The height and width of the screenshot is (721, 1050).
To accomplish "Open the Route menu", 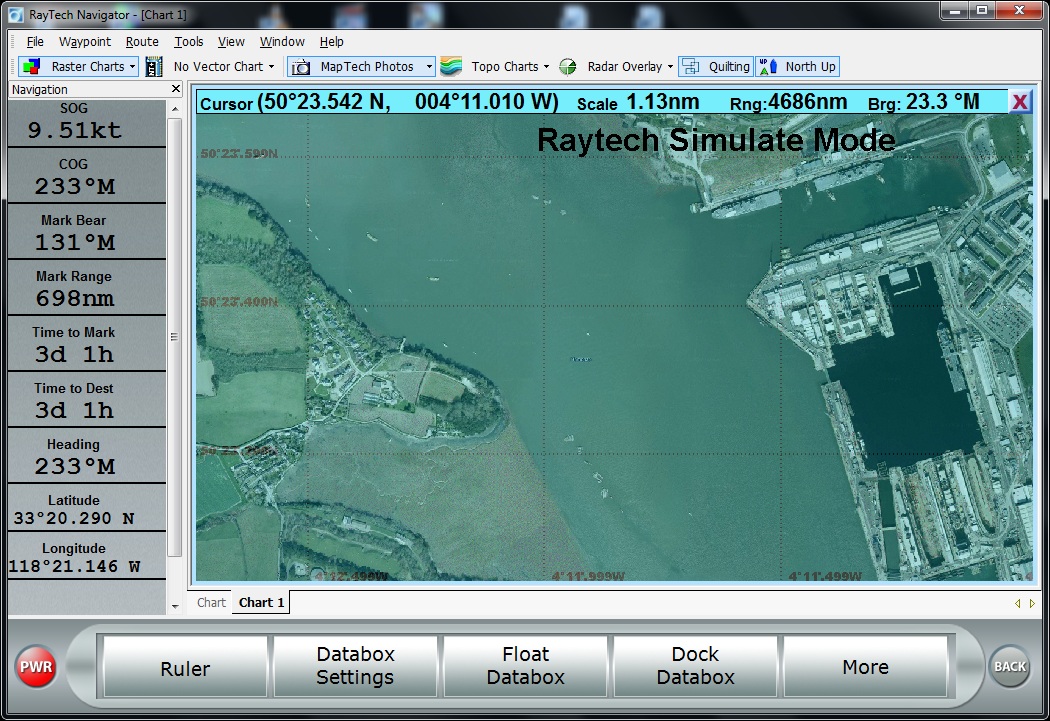I will pos(142,42).
